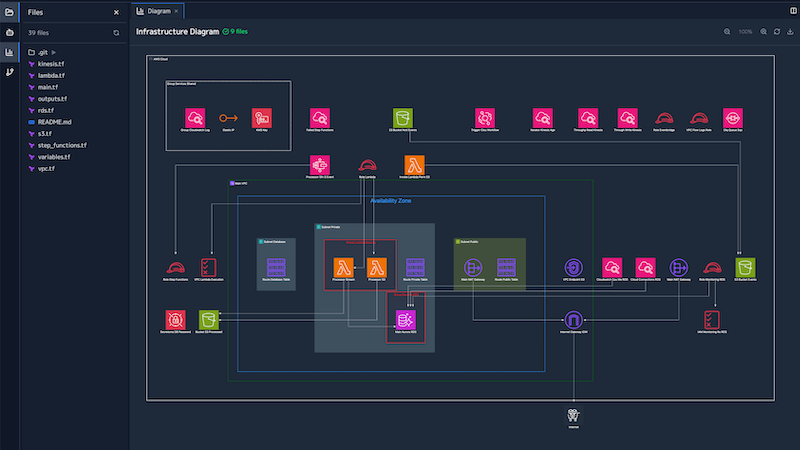Open README.md in the file list
This screenshot has height=450, width=800.
click(57, 122)
